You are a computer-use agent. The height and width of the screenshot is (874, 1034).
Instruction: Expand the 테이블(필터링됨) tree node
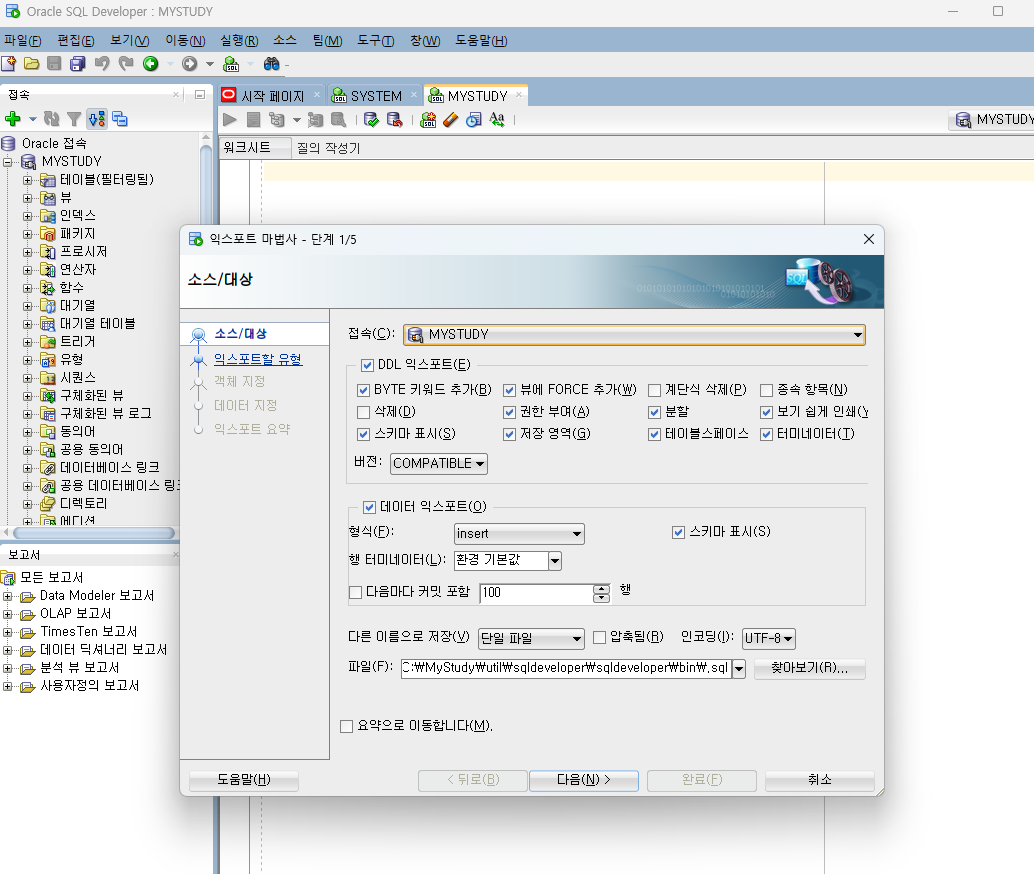(x=27, y=180)
